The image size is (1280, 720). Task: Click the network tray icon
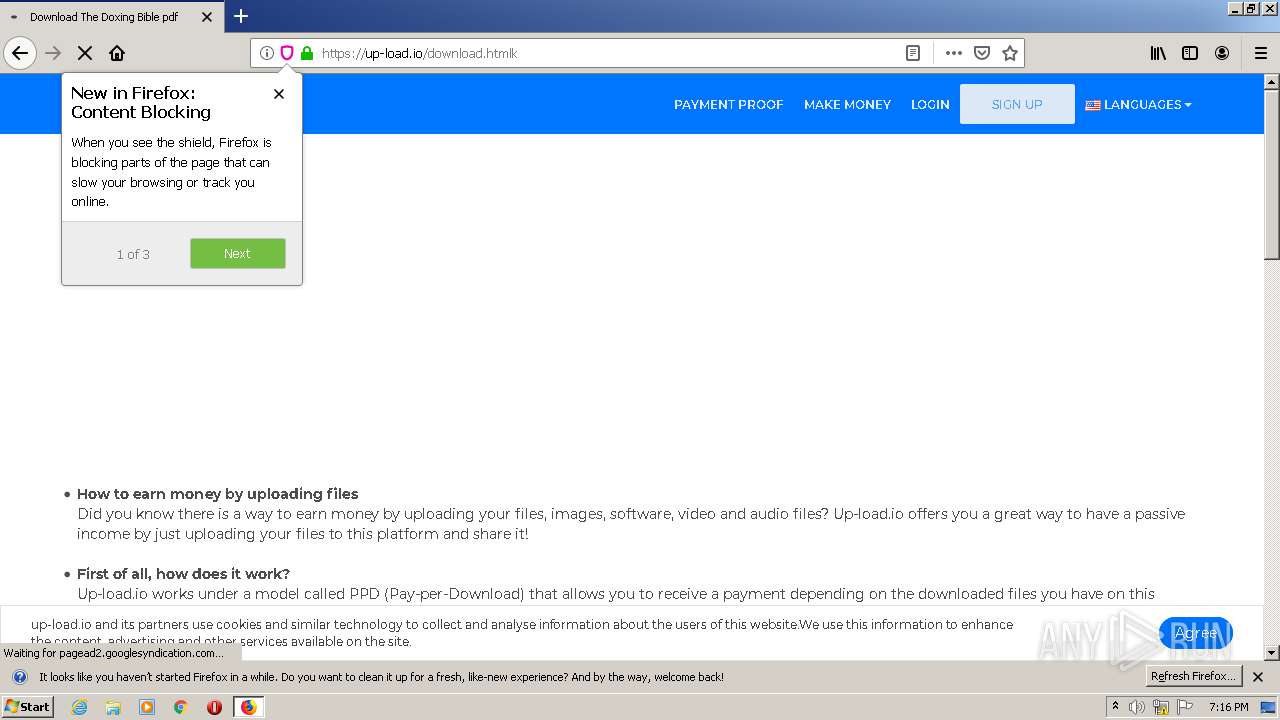1161,707
